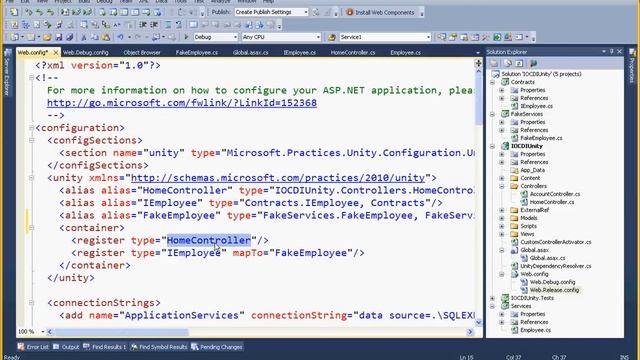
Task: Click the Save All toolbar icon
Action: pyautogui.click(x=70, y=37)
